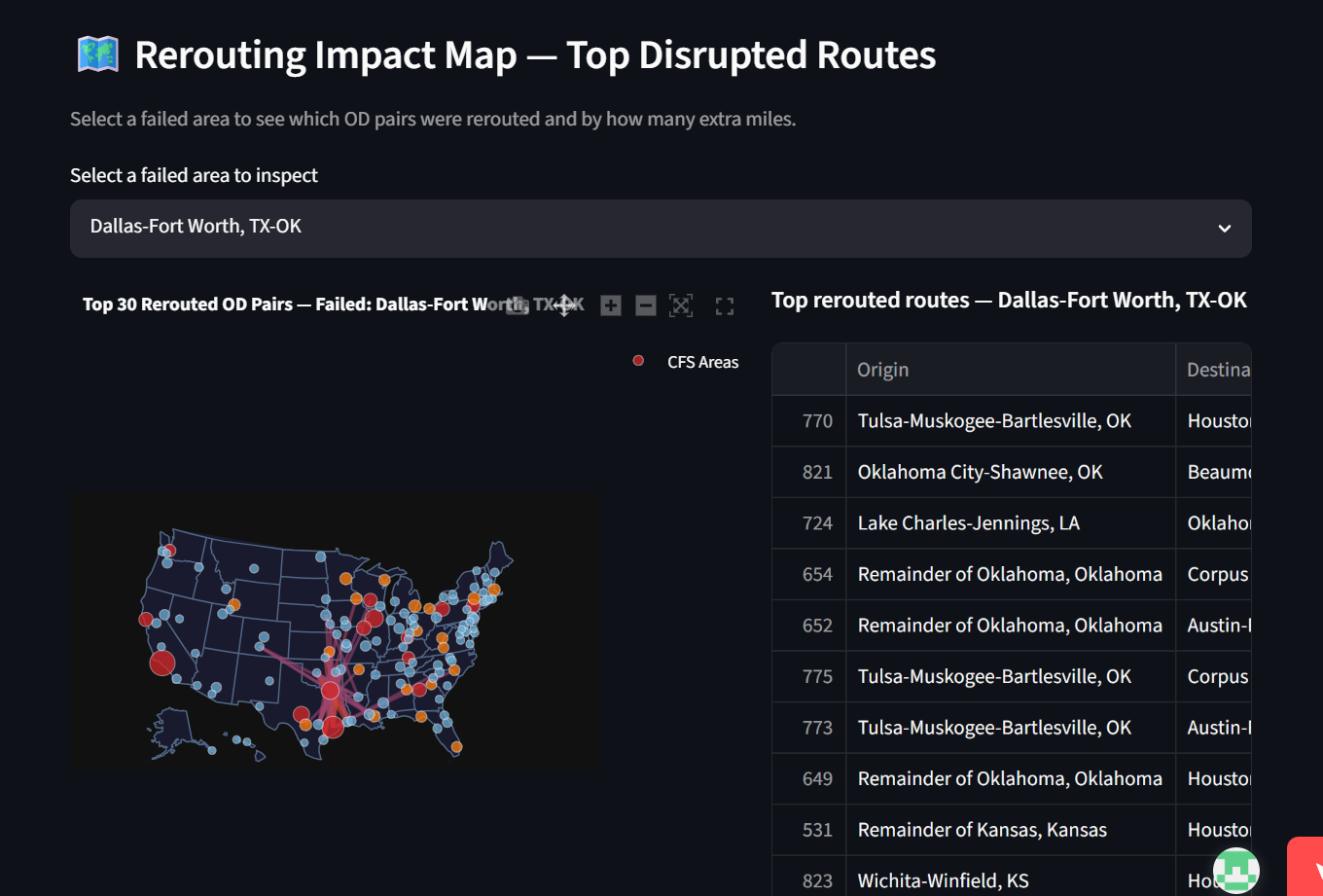Viewport: 1323px width, 896px height.
Task: Select row index 531
Action: tap(809, 830)
